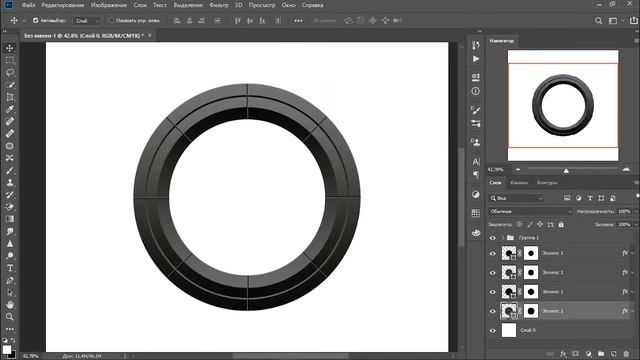The height and width of the screenshot is (360, 640).
Task: Select the Brush tool
Action: pos(10,170)
